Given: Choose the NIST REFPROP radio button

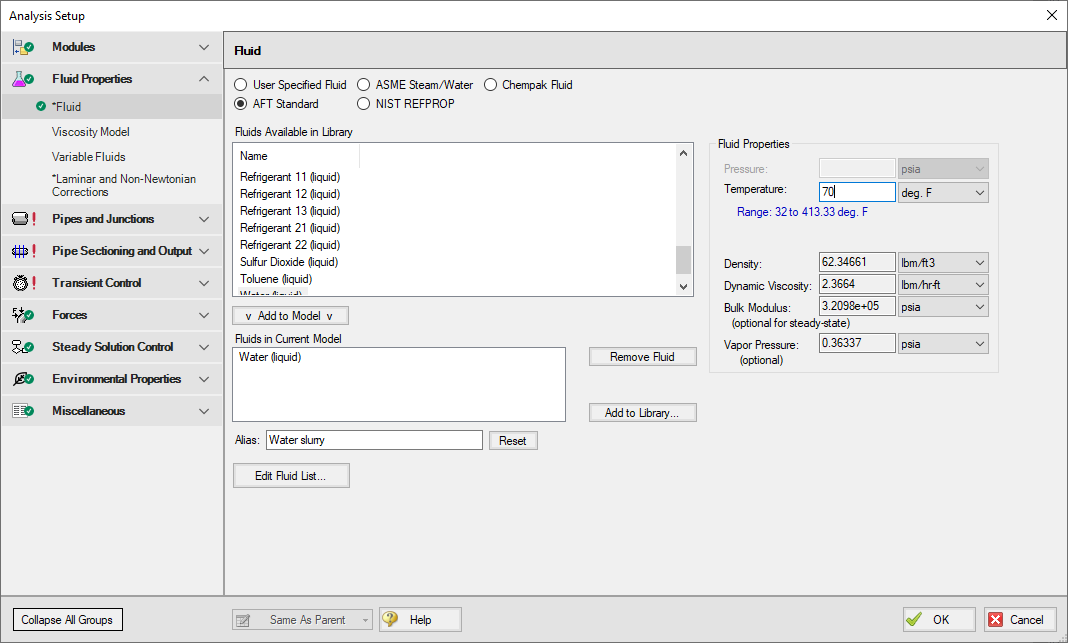Looking at the screenshot, I should click(x=364, y=104).
